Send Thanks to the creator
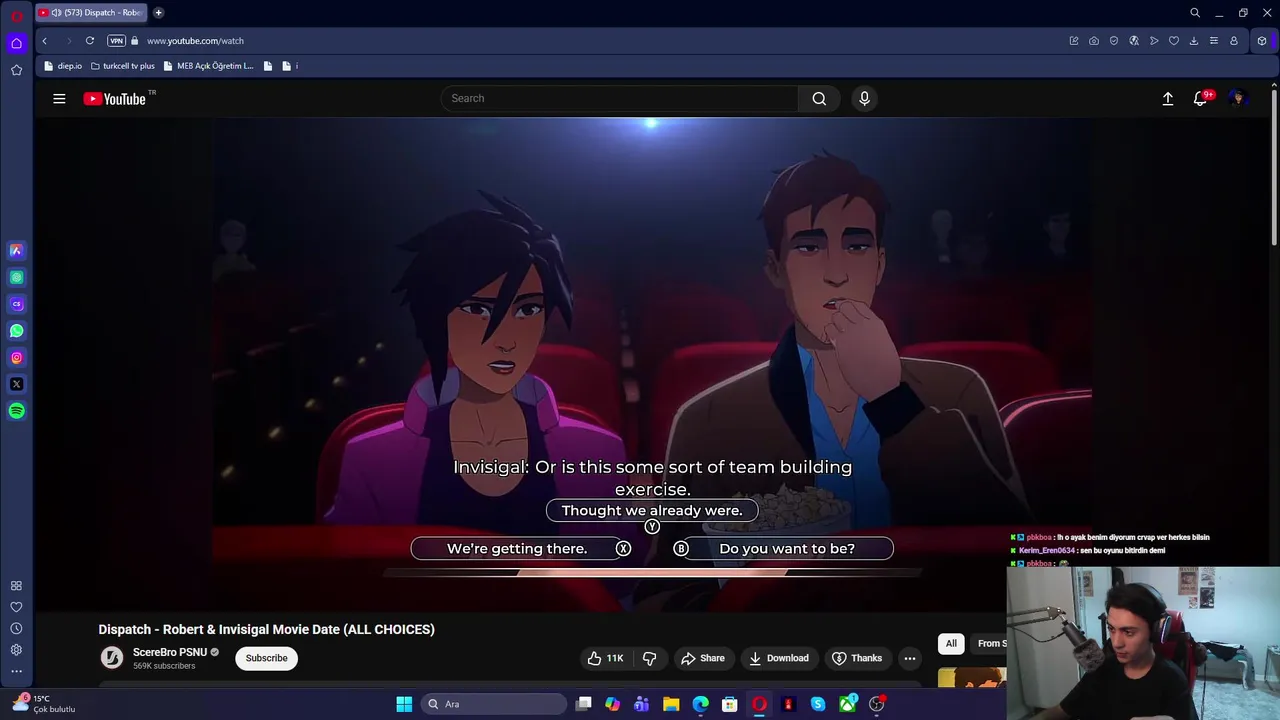1280x720 pixels. coord(857,658)
